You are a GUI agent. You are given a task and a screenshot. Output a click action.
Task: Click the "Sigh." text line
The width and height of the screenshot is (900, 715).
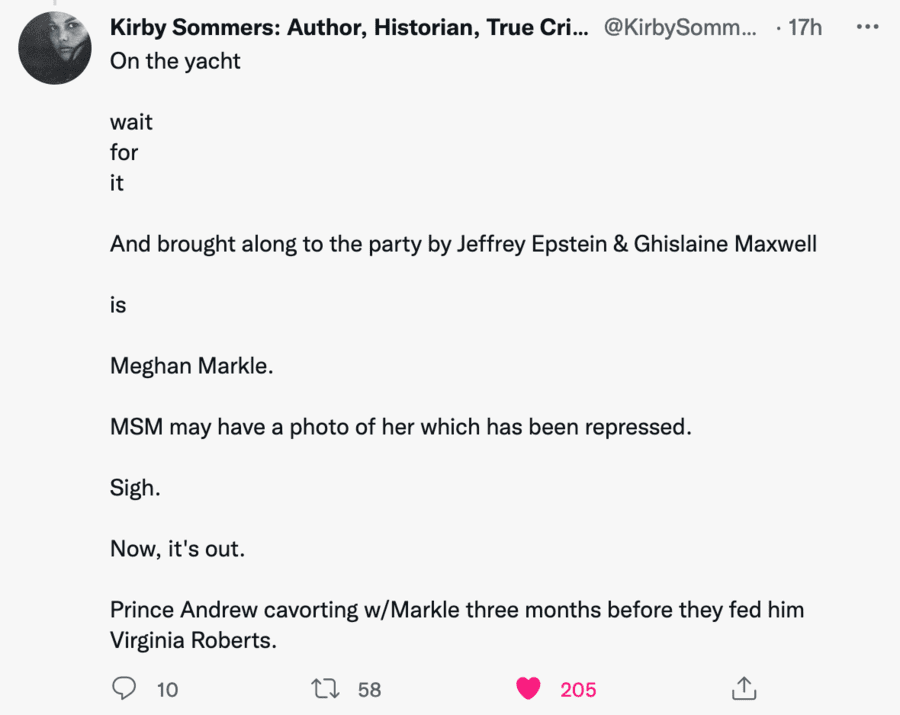pyautogui.click(x=134, y=488)
